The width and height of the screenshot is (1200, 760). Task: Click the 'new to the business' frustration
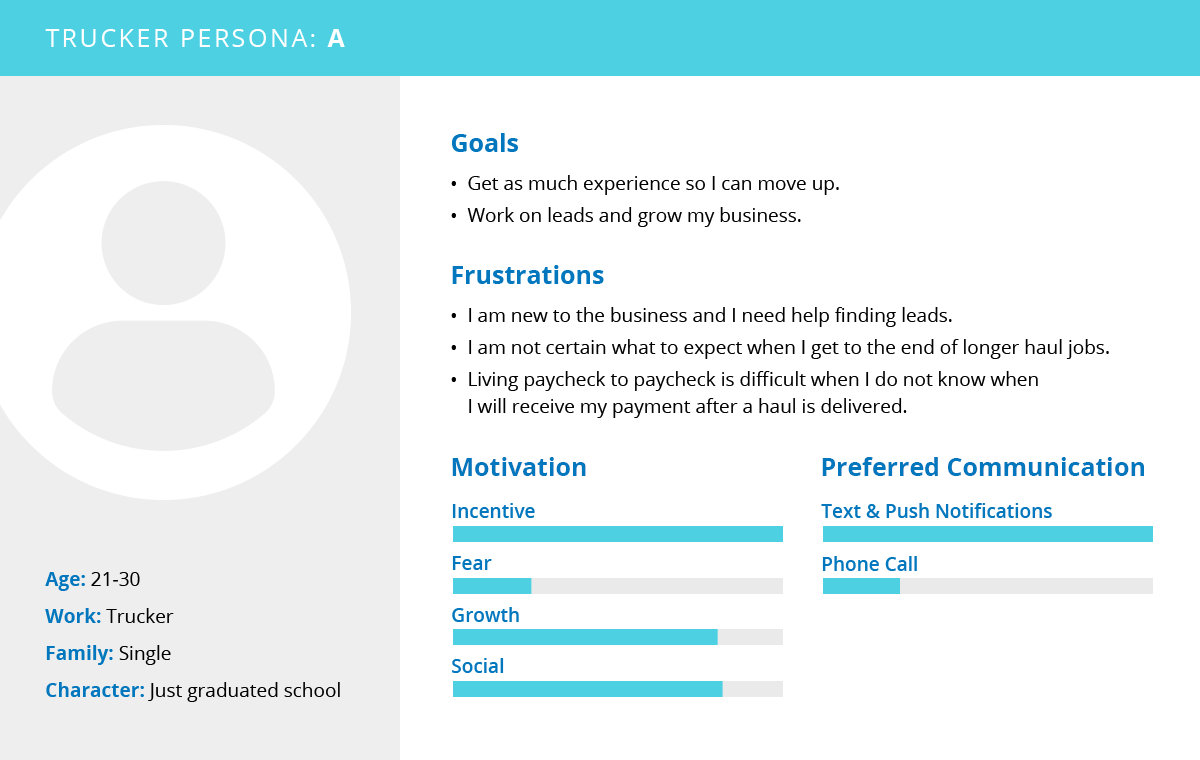click(702, 316)
